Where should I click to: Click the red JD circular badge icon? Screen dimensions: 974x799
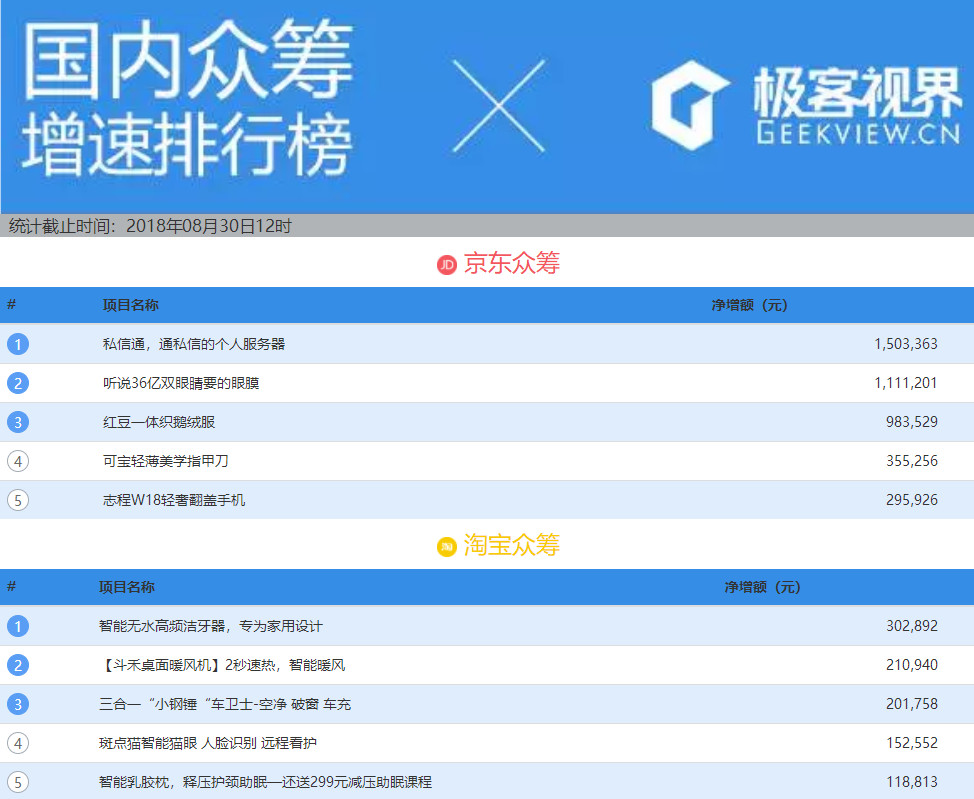click(x=446, y=263)
